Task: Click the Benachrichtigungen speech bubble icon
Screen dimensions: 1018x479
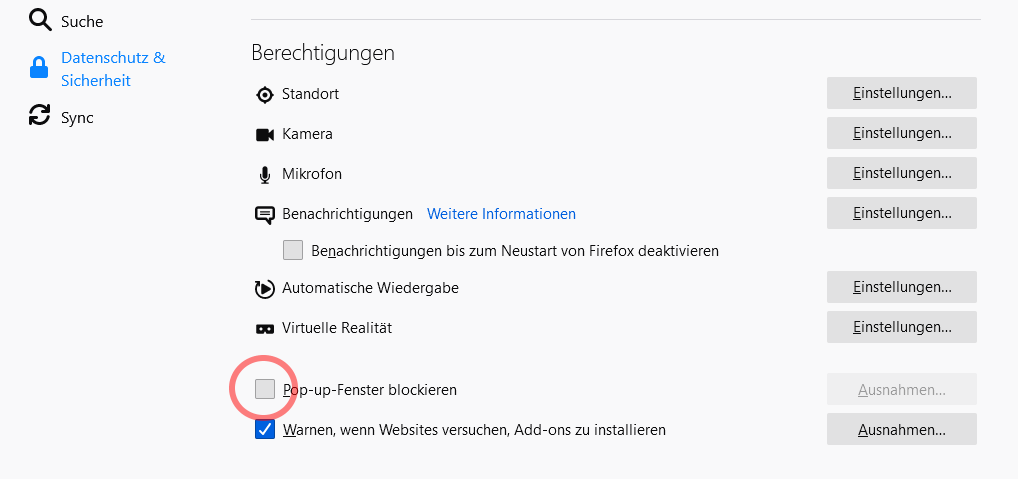Action: [x=265, y=215]
